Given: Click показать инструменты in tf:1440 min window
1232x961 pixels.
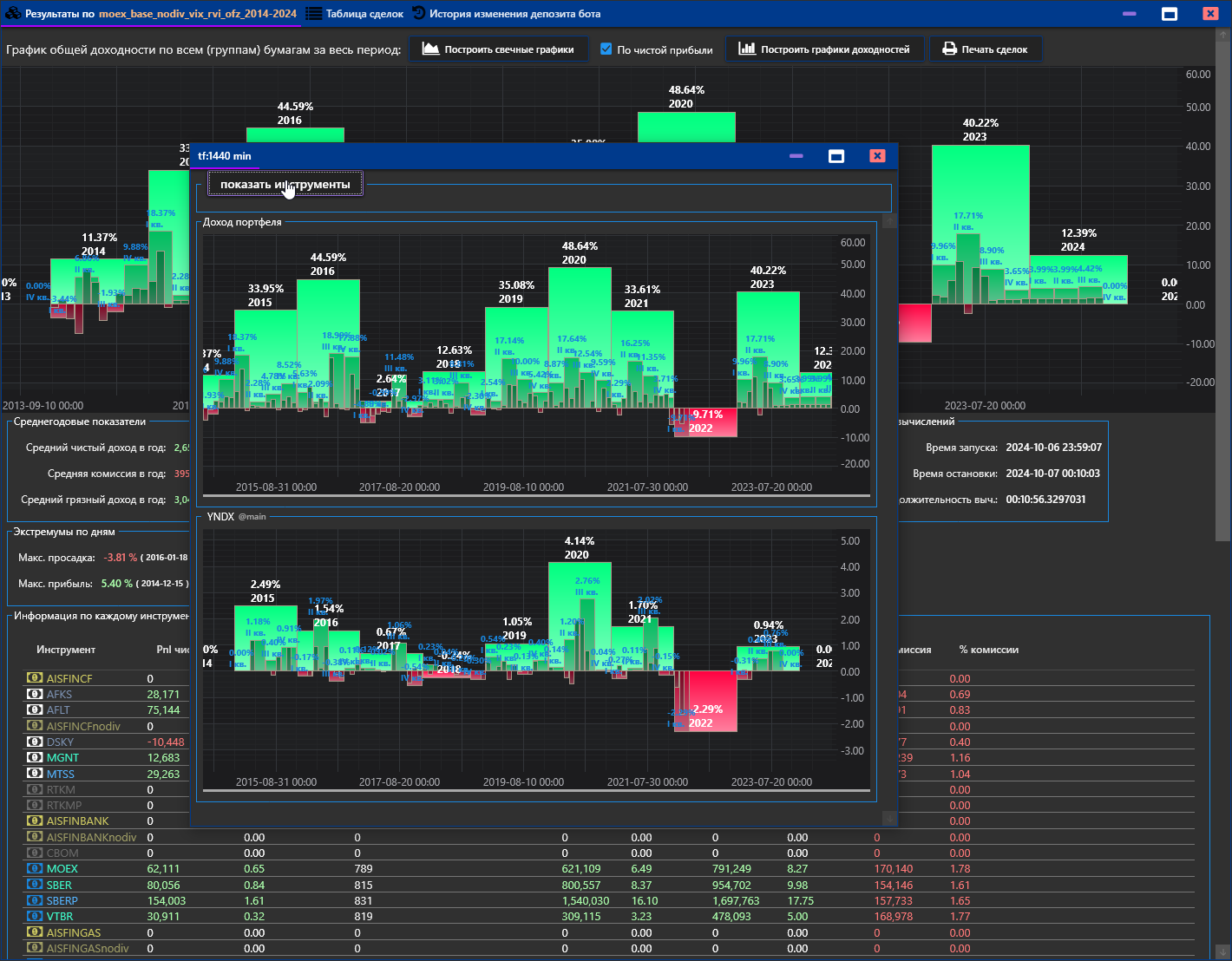Looking at the screenshot, I should pos(285,184).
